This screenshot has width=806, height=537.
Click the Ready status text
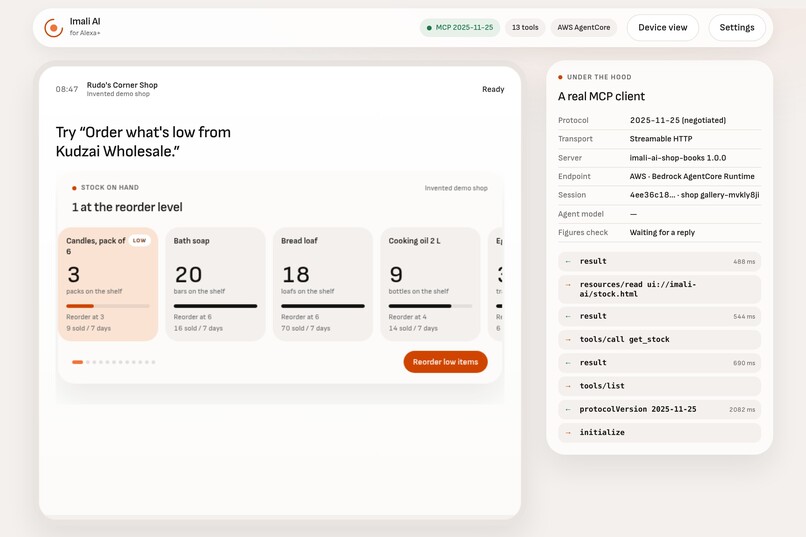pos(493,89)
